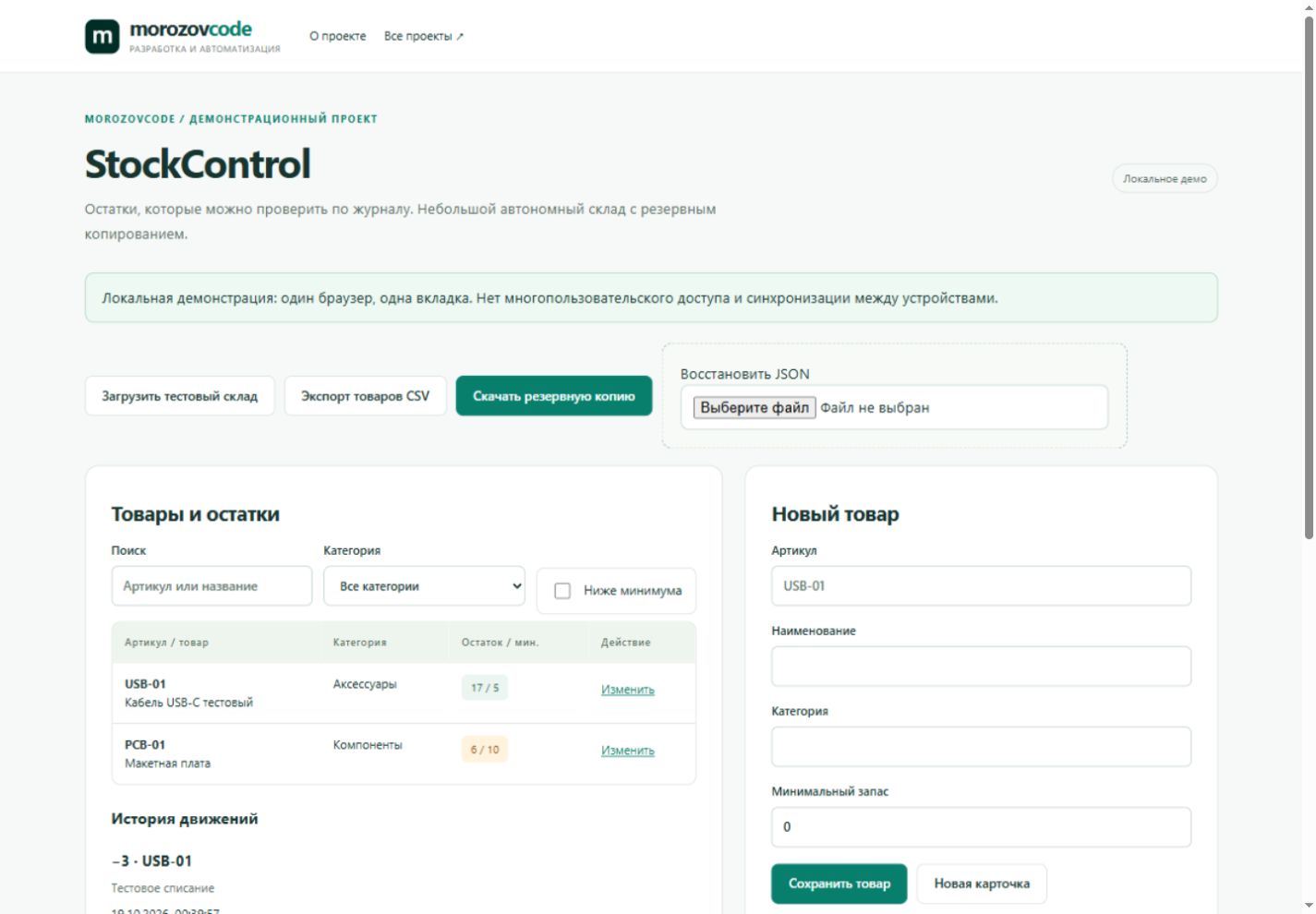The height and width of the screenshot is (914, 1316).
Task: Click the 'Компоненты' category cell
Action: click(368, 745)
